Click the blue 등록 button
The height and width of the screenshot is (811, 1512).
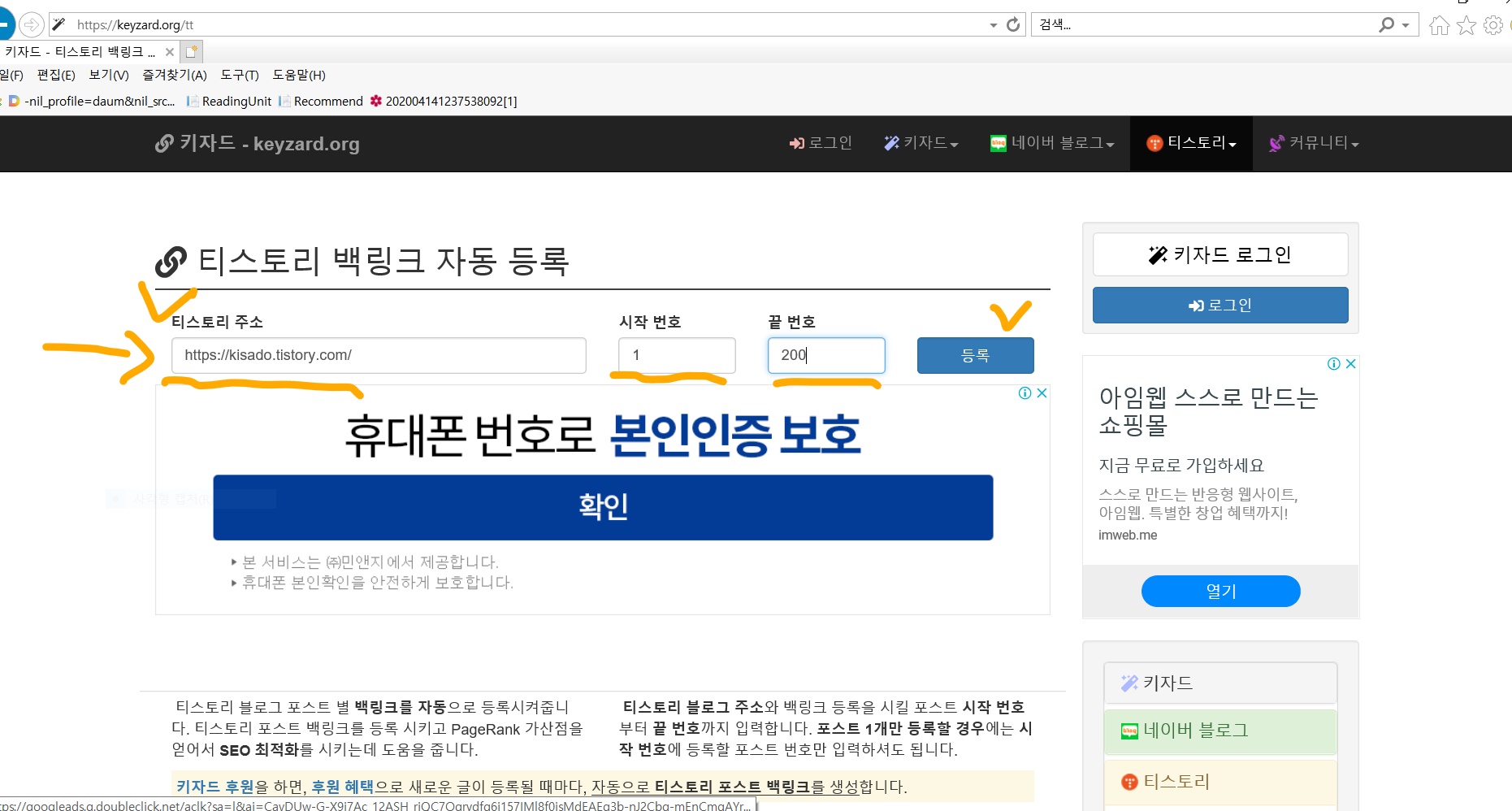coord(976,355)
